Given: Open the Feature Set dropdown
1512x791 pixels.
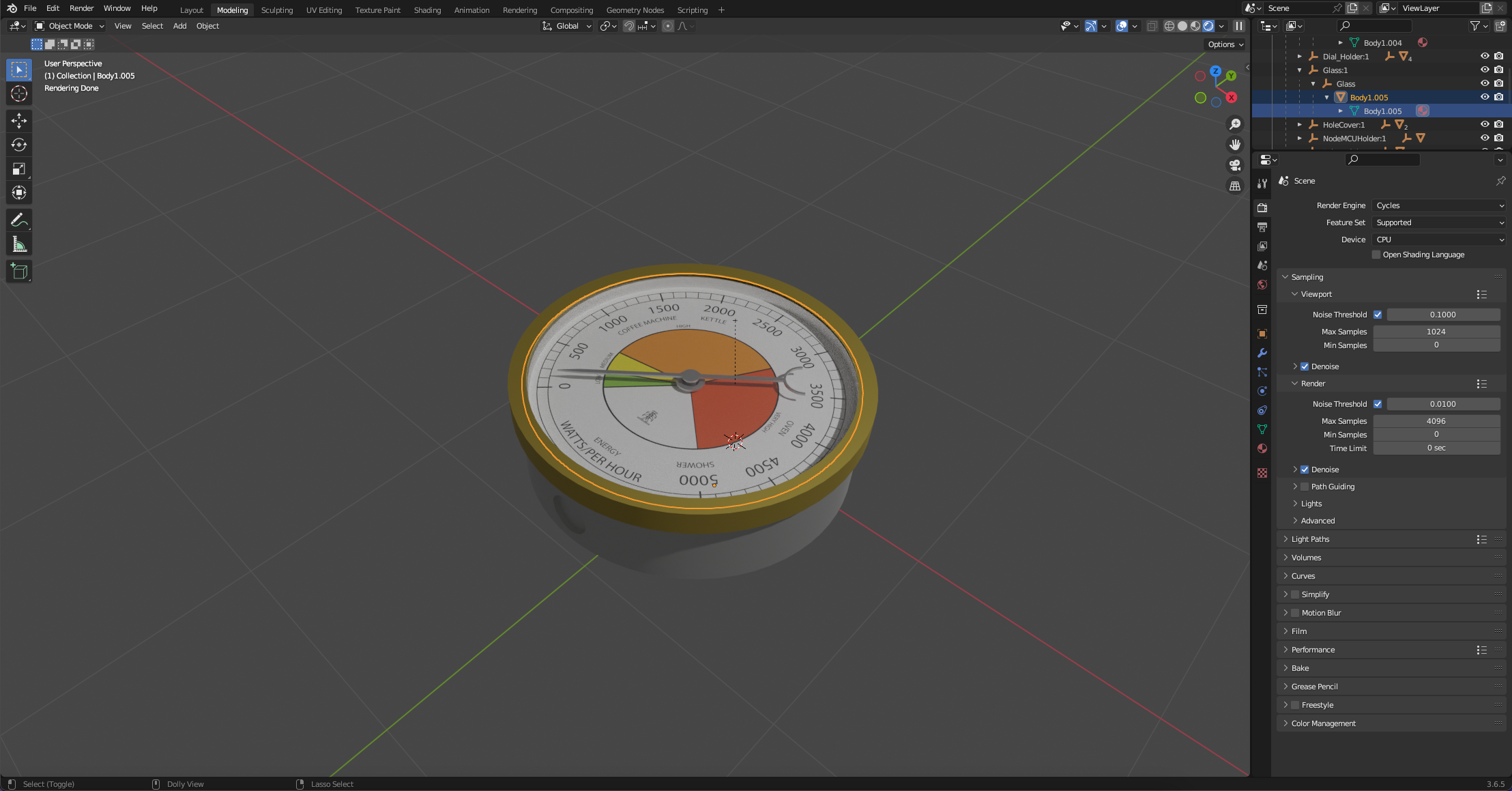Looking at the screenshot, I should (1440, 222).
